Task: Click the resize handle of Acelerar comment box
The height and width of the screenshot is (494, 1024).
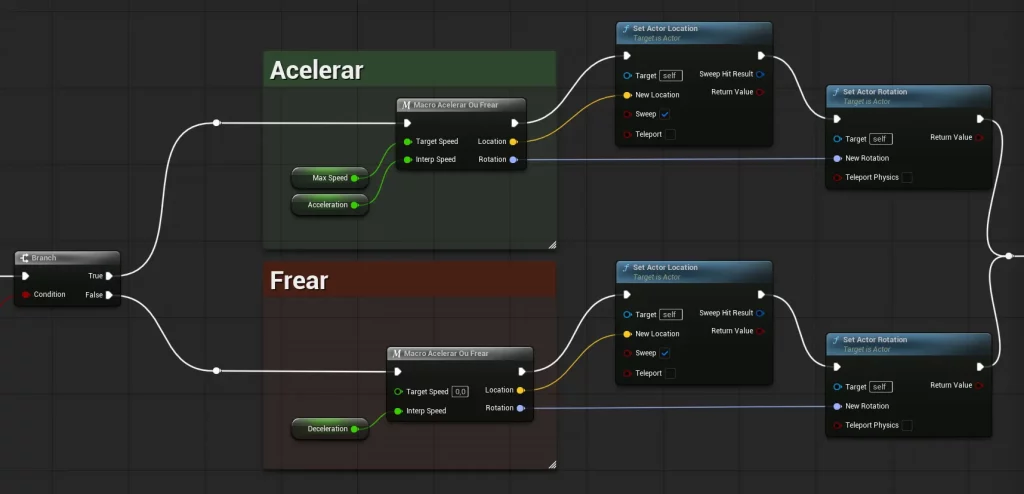Action: tap(551, 244)
